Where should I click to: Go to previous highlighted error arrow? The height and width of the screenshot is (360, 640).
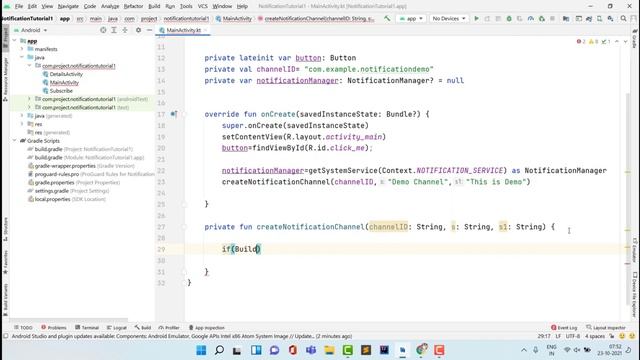(x=617, y=42)
